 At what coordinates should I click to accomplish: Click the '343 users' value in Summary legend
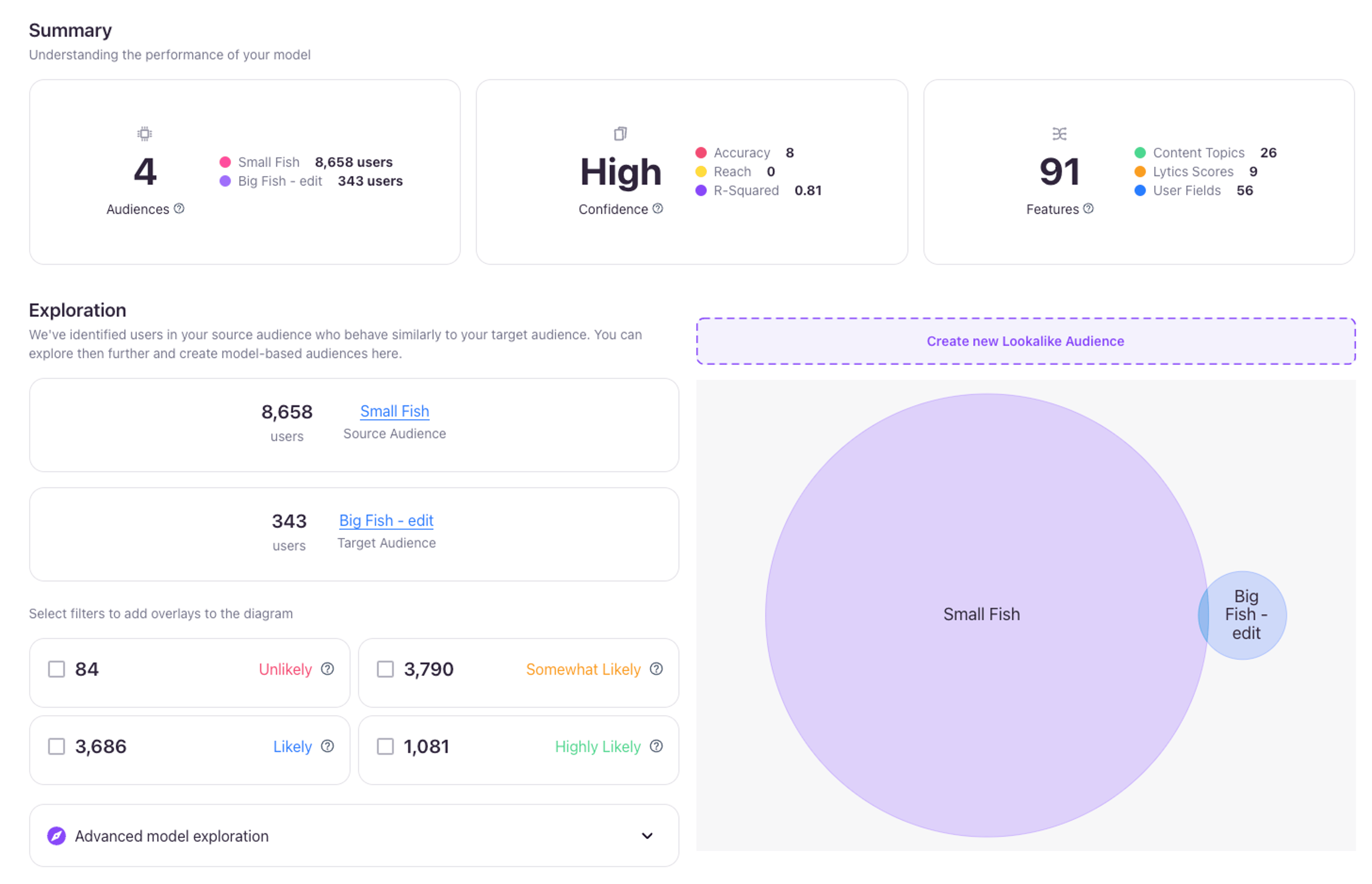pos(370,181)
